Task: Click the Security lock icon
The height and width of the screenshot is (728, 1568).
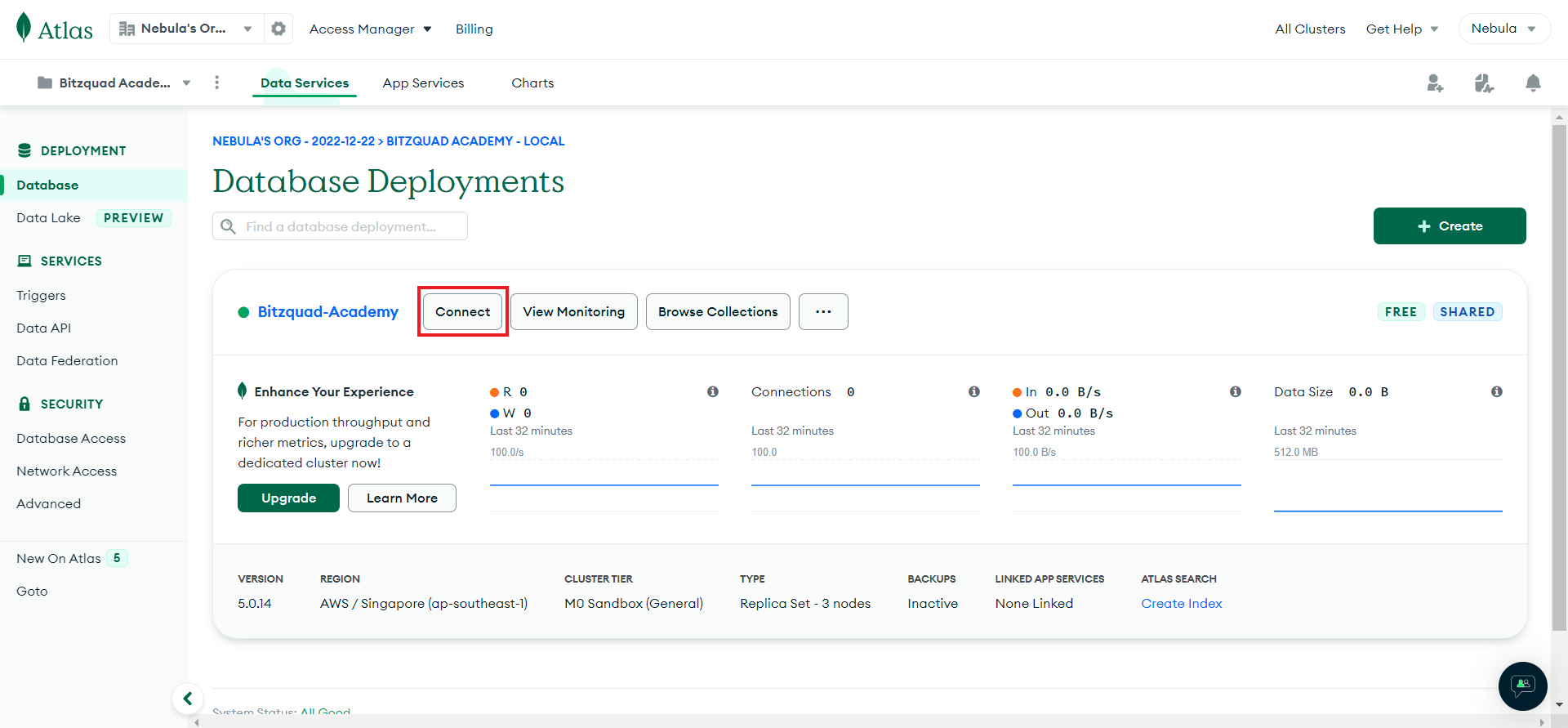Action: [24, 404]
